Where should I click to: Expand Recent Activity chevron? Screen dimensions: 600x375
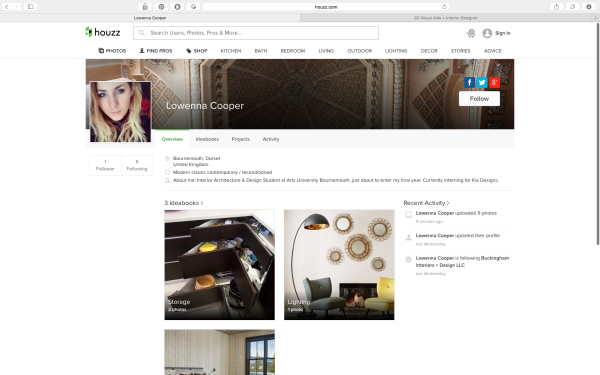448,203
